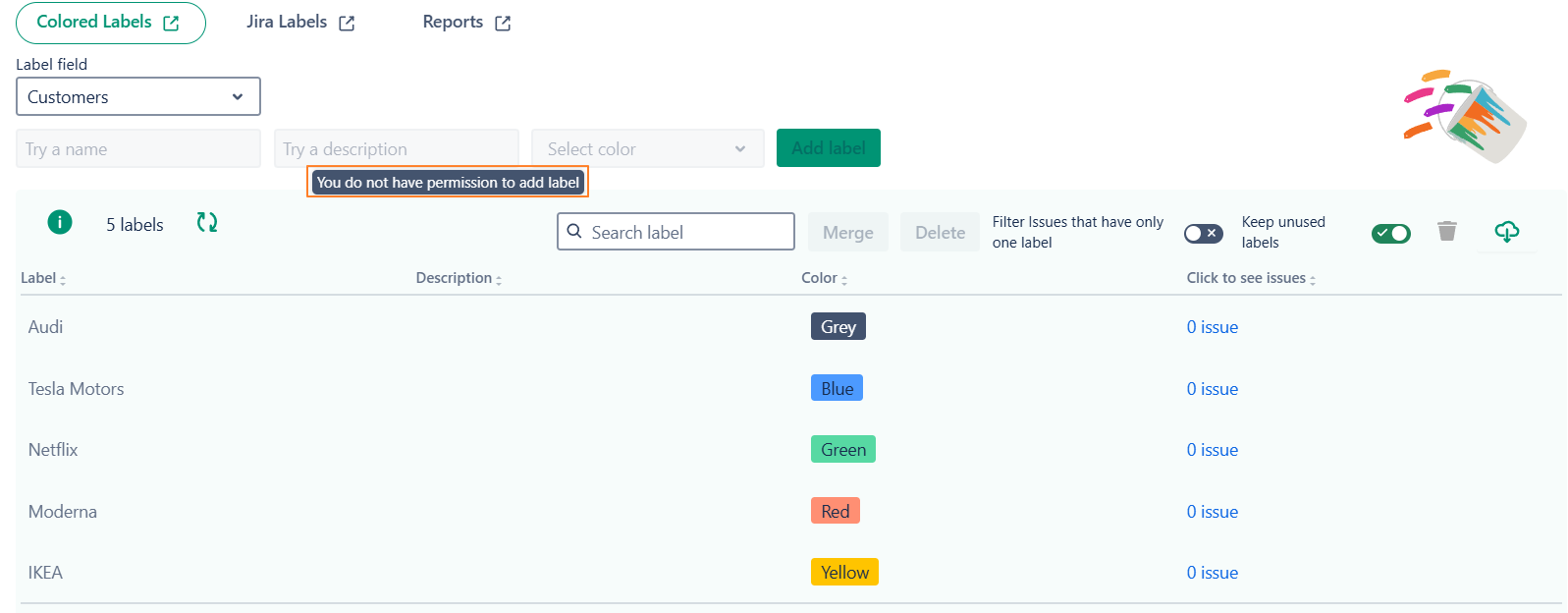Click the green info icon beside 5 labels
Image resolution: width=1568 pixels, height=613 pixels.
(x=60, y=223)
